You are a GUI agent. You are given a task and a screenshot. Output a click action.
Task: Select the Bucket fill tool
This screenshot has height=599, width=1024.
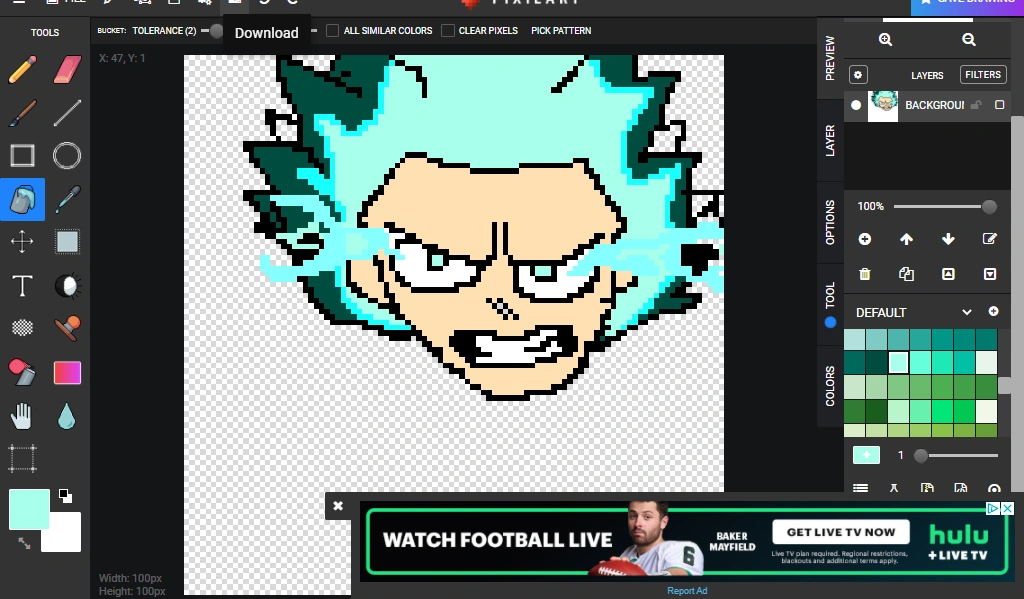tap(21, 199)
